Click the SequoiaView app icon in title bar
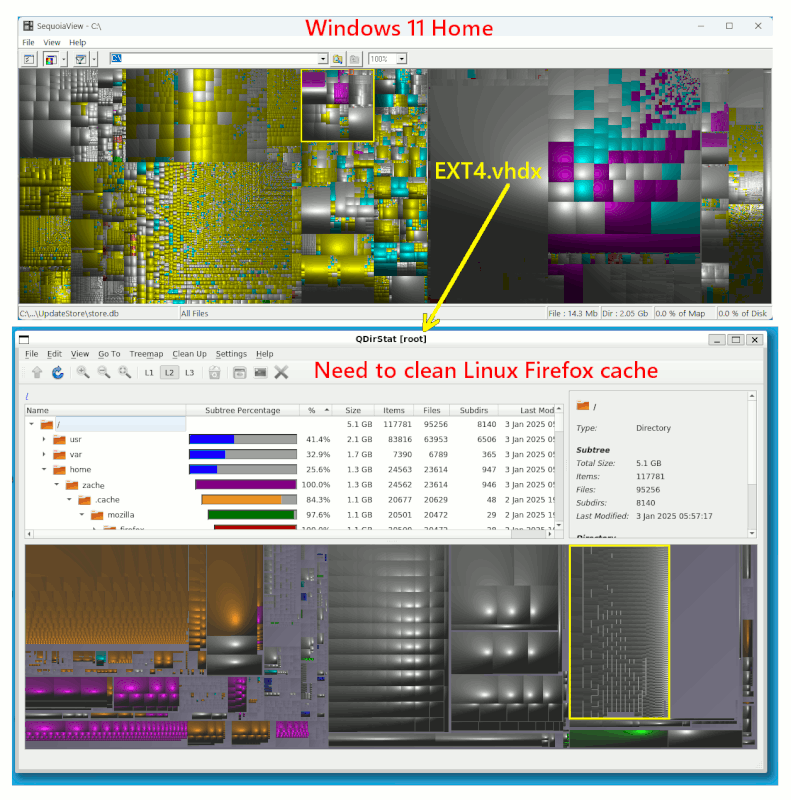Viewport: 791px width, 800px height. [x=28, y=26]
